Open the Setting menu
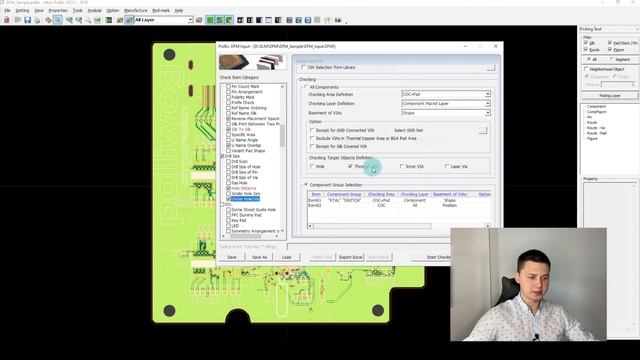Viewport: 640px width, 360px height. (x=22, y=11)
